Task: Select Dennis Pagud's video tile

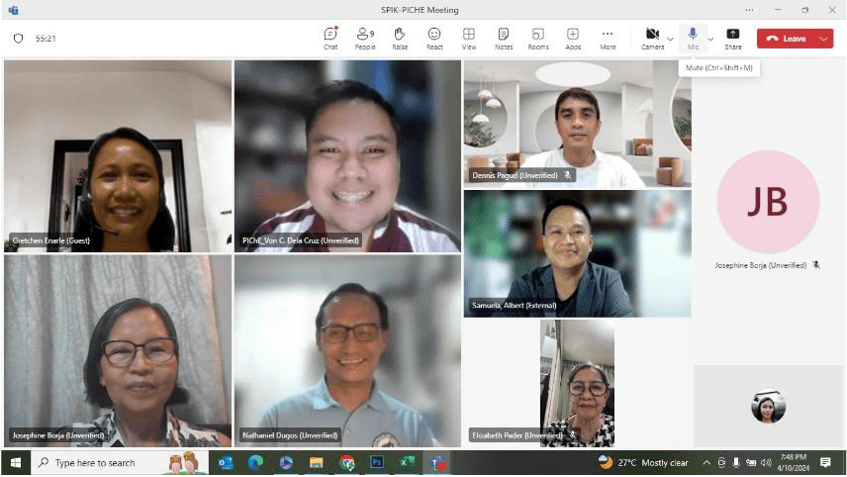Action: point(577,124)
